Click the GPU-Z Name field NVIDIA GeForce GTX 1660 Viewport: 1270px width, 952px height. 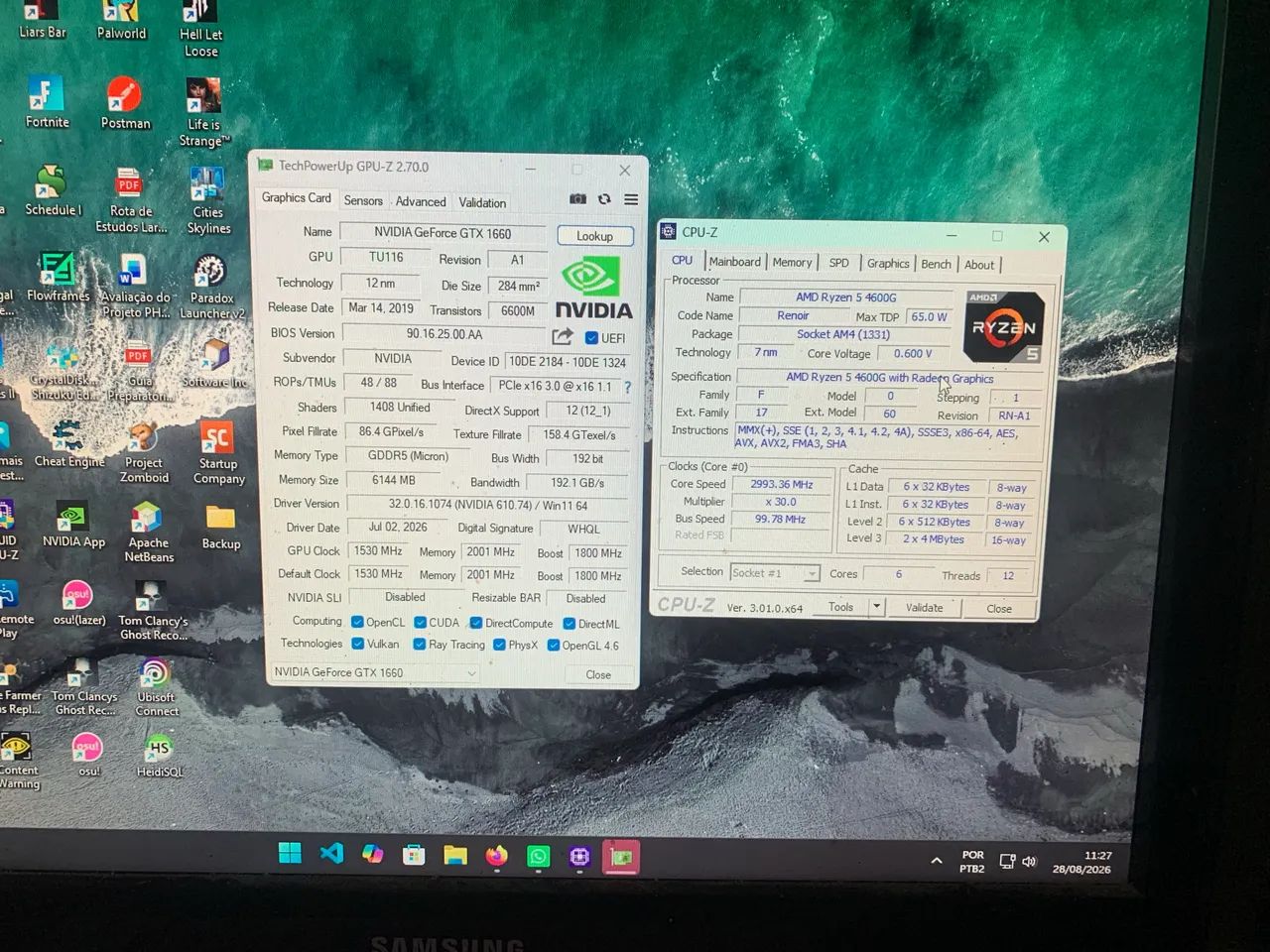tap(443, 233)
